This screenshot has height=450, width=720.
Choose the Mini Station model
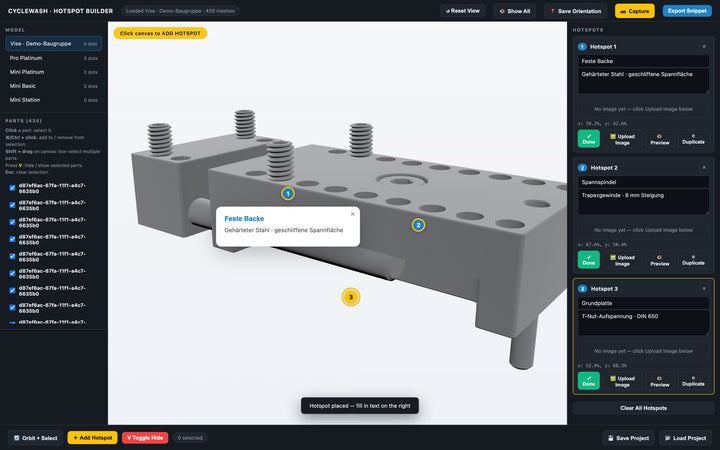(54, 100)
